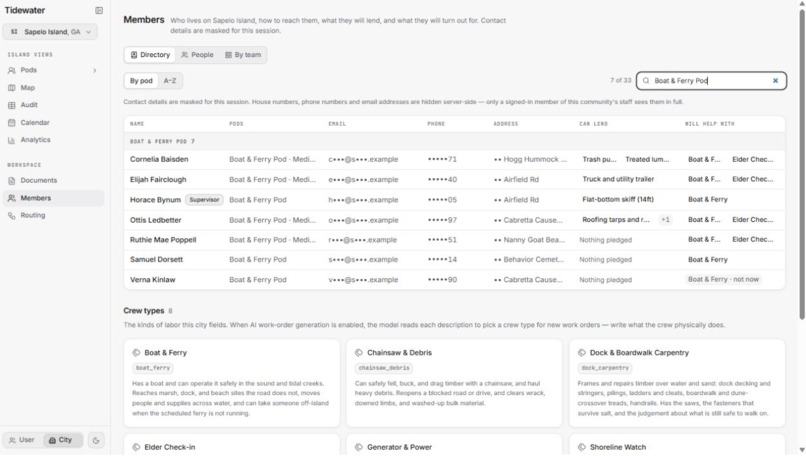Click tag icon beside Dock & Boardwalk Carpentry
The width and height of the screenshot is (806, 456).
[581, 353]
